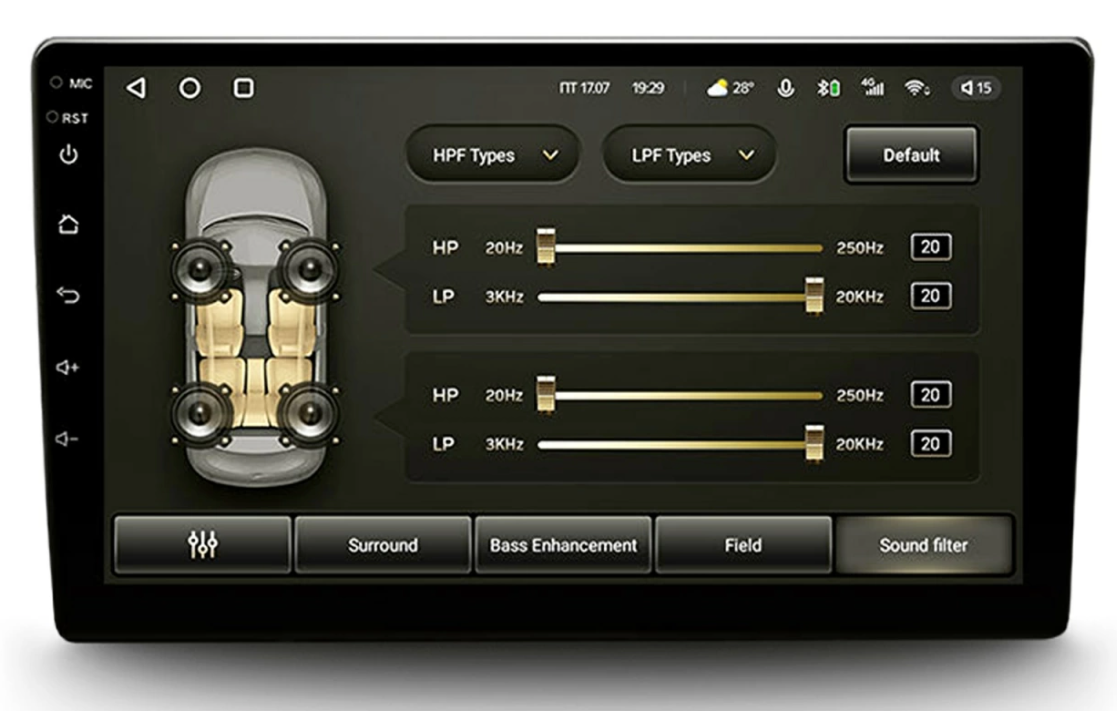Tap the return arrow on side bezel
Viewport: 1117px width, 711px height.
[x=68, y=294]
